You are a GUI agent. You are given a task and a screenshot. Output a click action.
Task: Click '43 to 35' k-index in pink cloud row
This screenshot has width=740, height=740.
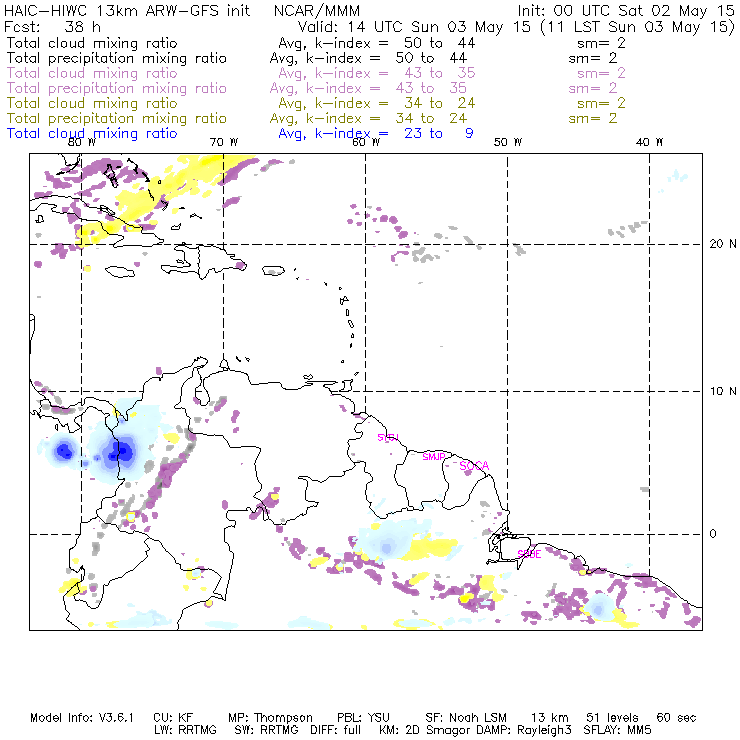pyautogui.click(x=439, y=73)
